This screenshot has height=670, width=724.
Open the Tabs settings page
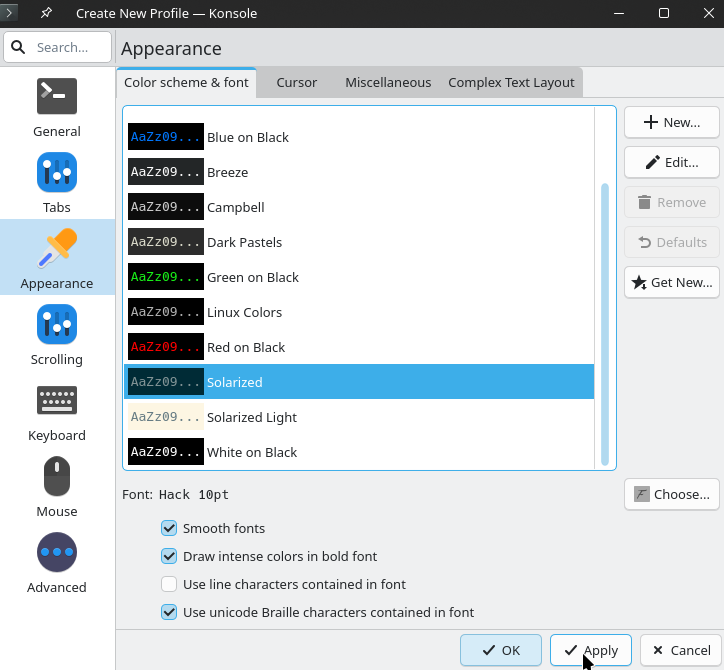(57, 183)
